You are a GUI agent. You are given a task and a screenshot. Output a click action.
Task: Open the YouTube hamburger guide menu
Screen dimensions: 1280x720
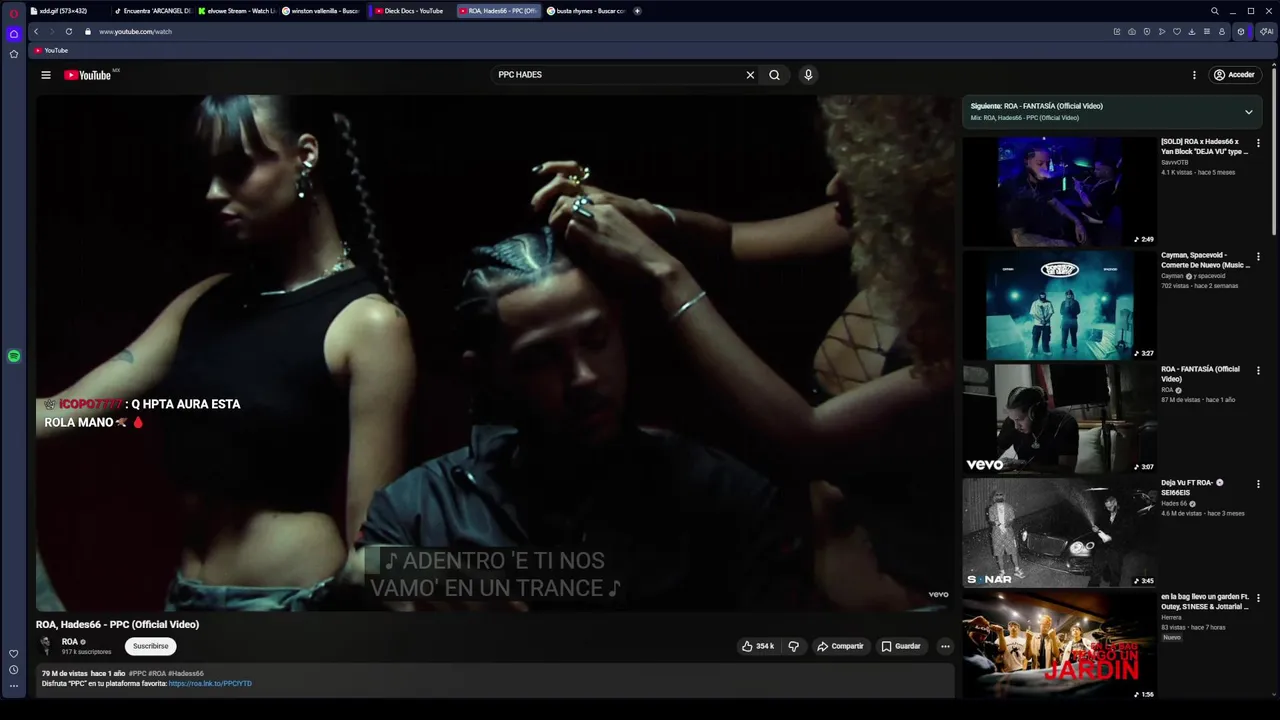tap(45, 75)
